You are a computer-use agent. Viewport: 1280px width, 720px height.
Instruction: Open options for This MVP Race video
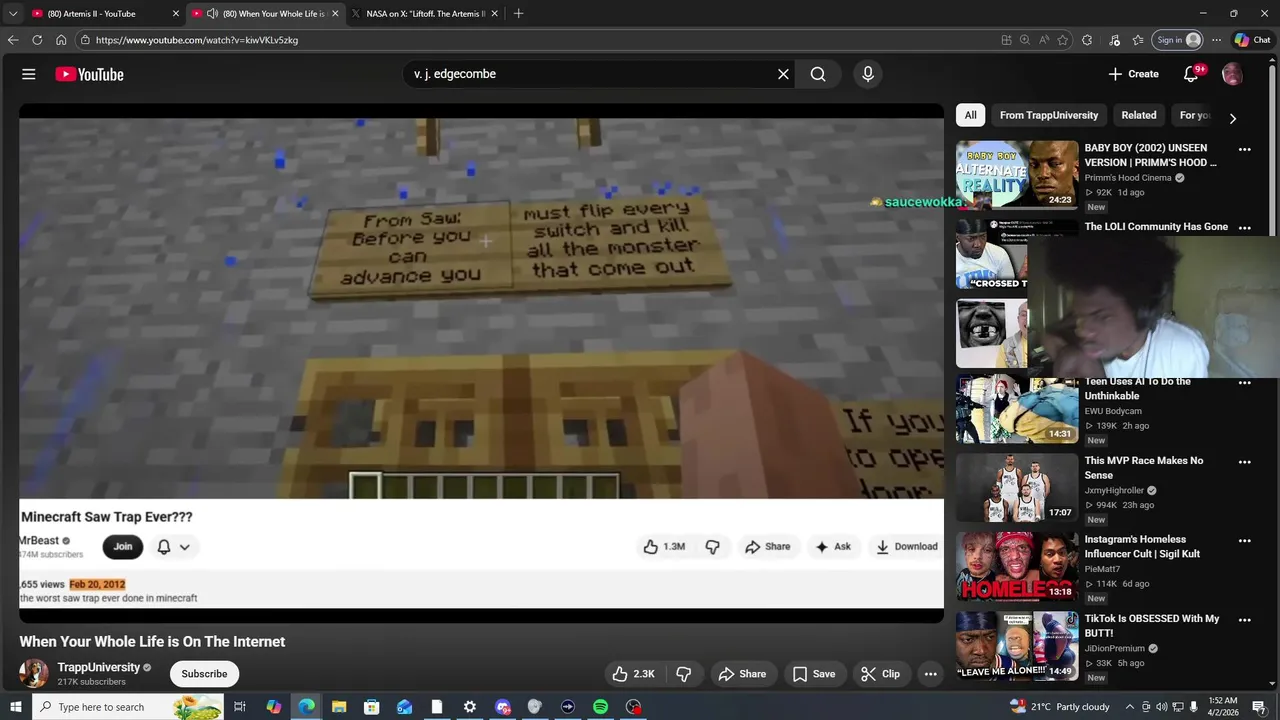click(1245, 462)
